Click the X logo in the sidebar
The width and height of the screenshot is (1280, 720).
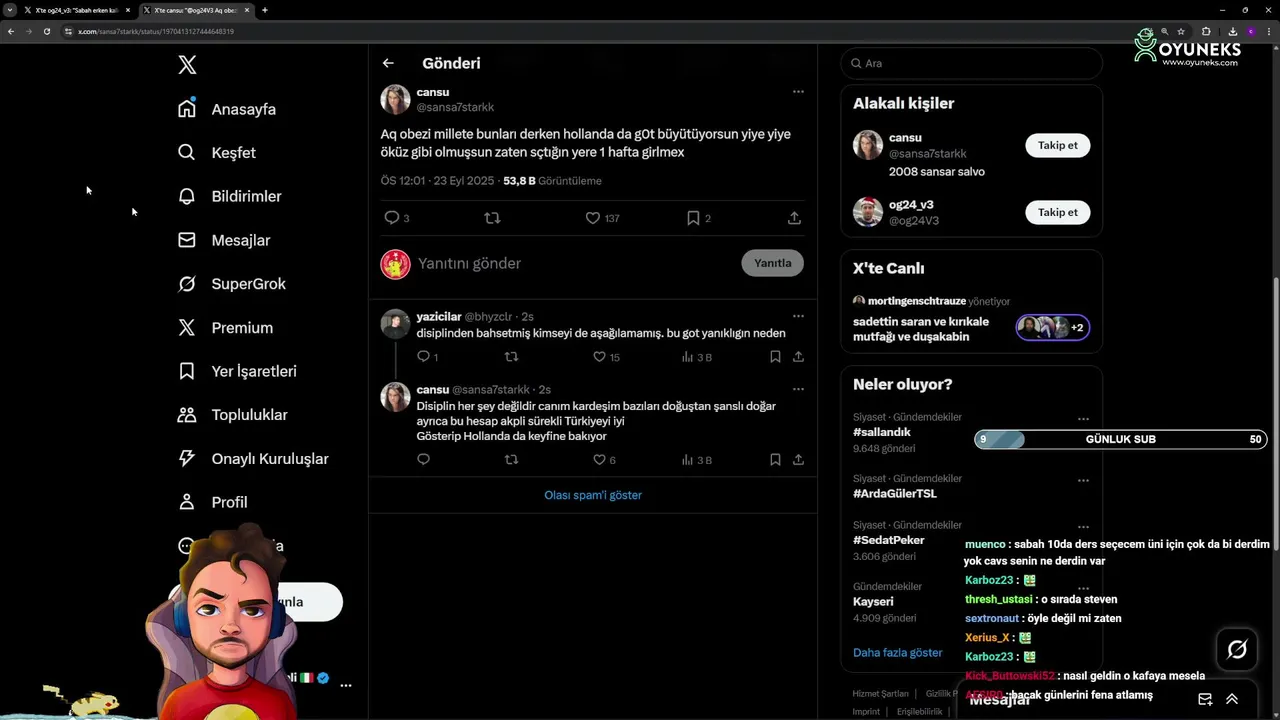pyautogui.click(x=187, y=65)
